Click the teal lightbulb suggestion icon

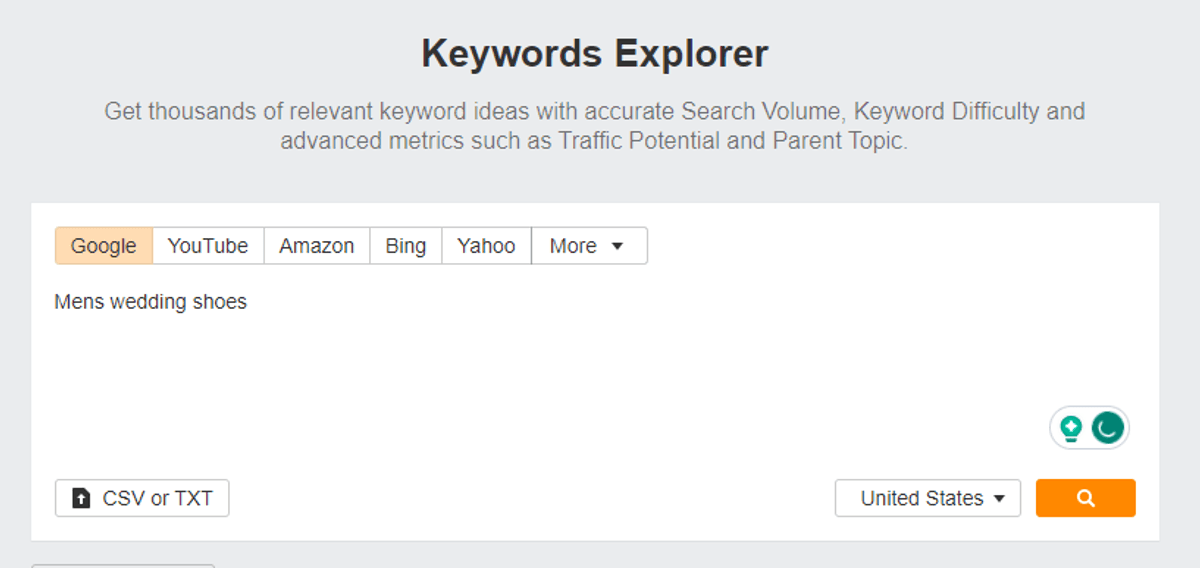(1071, 429)
